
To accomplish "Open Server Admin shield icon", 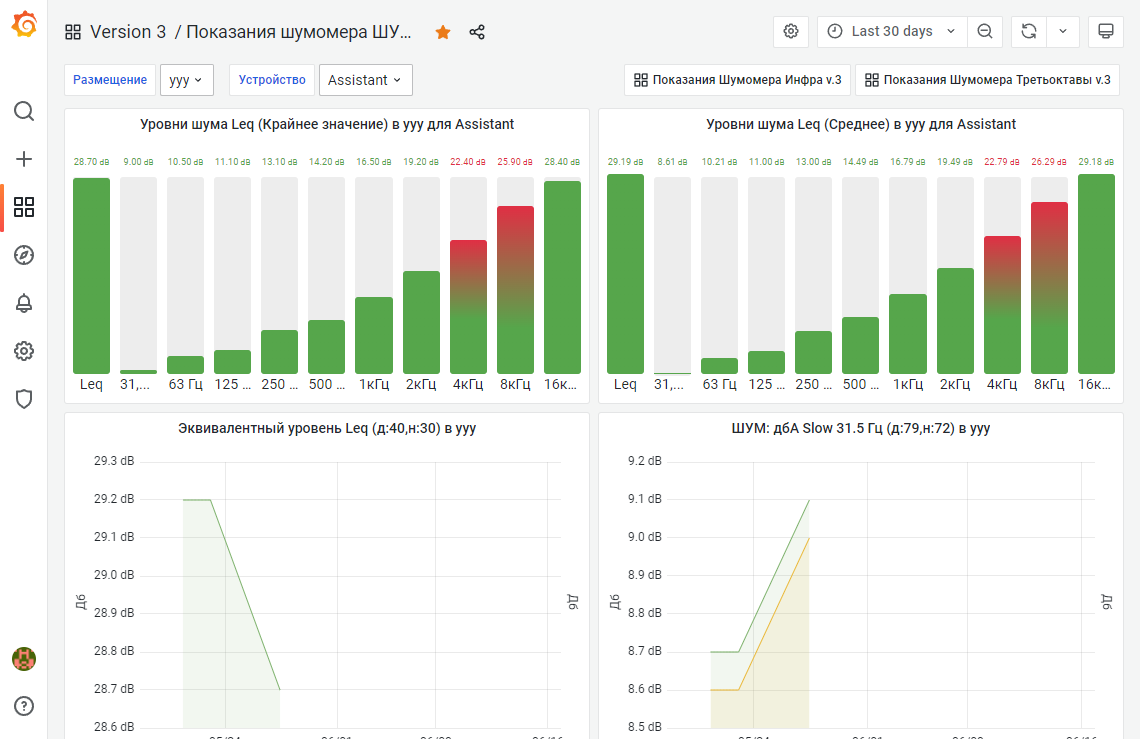I will (24, 399).
